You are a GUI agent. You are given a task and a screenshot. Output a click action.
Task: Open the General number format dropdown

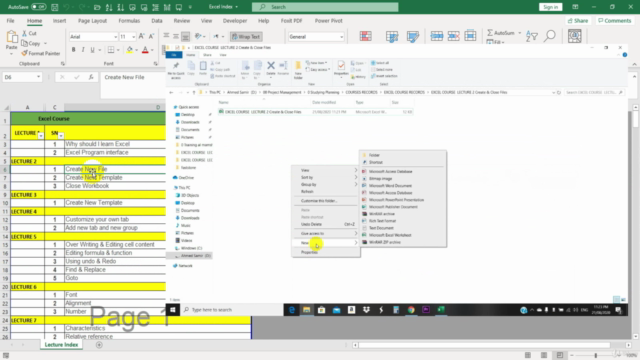click(341, 37)
